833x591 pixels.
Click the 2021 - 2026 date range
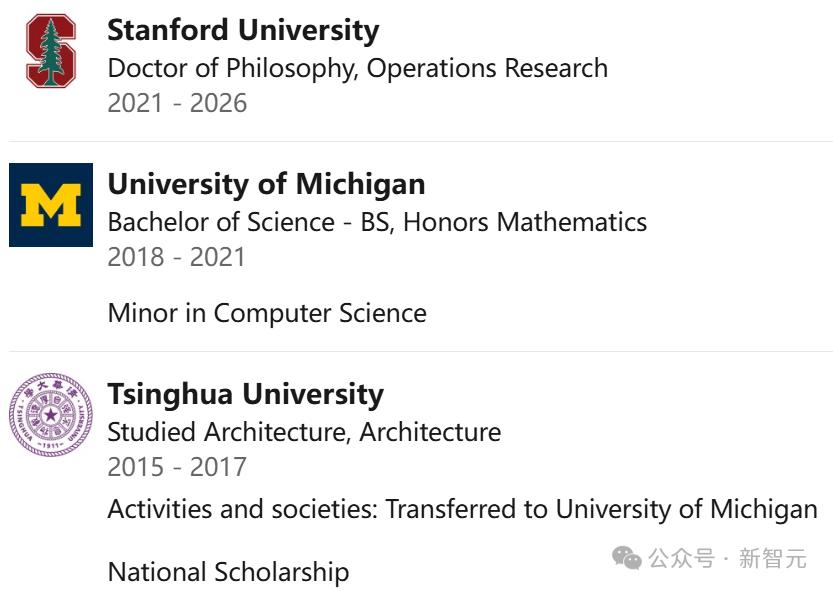[x=177, y=103]
